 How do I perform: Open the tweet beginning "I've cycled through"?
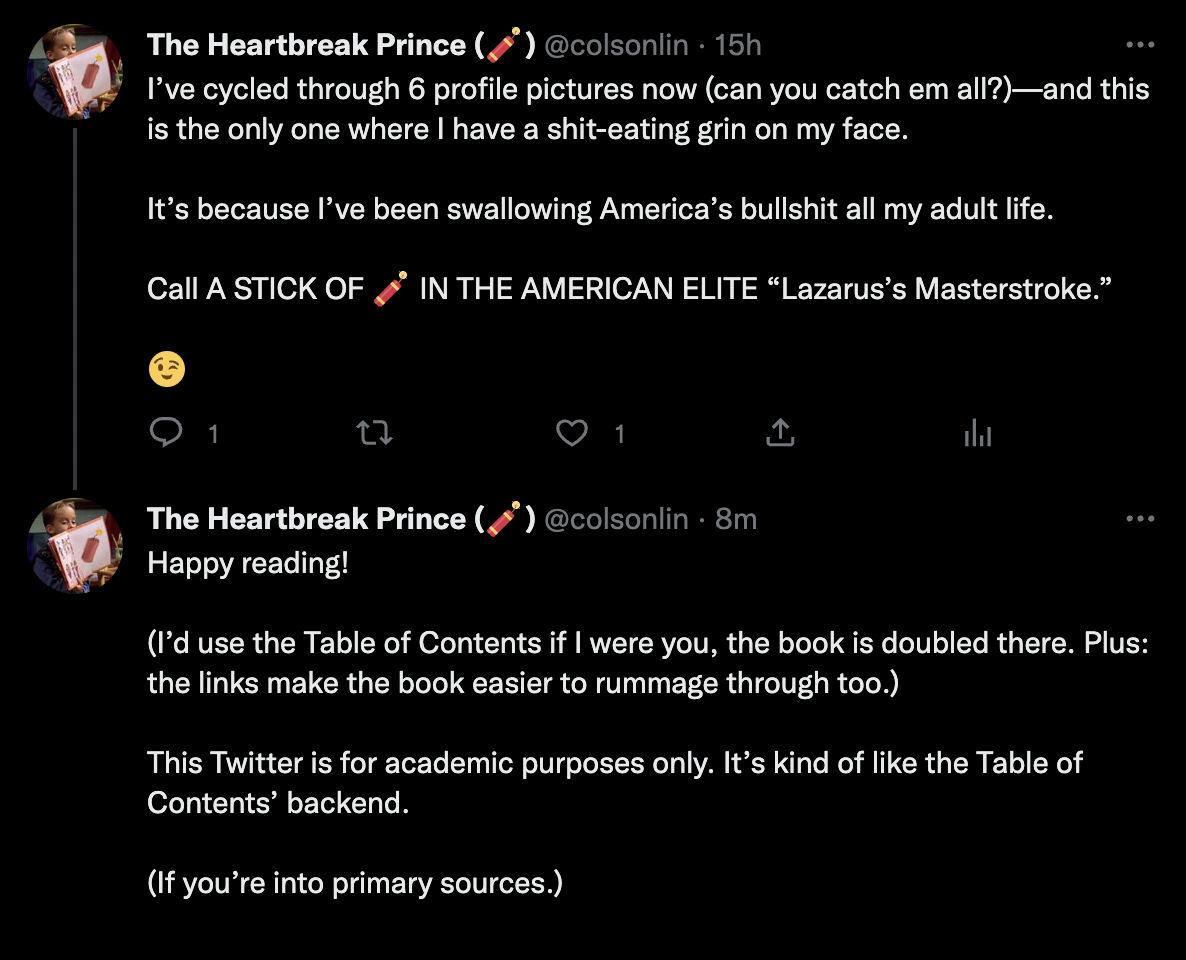tap(600, 108)
